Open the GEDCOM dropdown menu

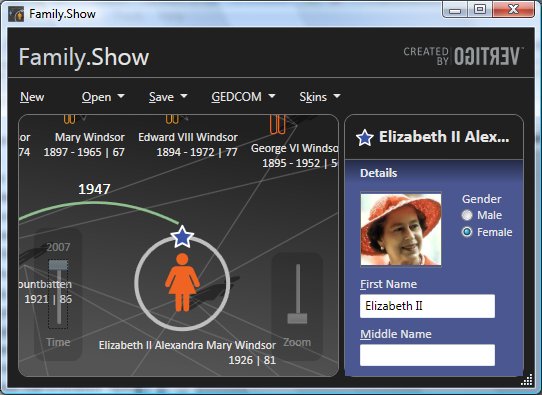coord(243,97)
